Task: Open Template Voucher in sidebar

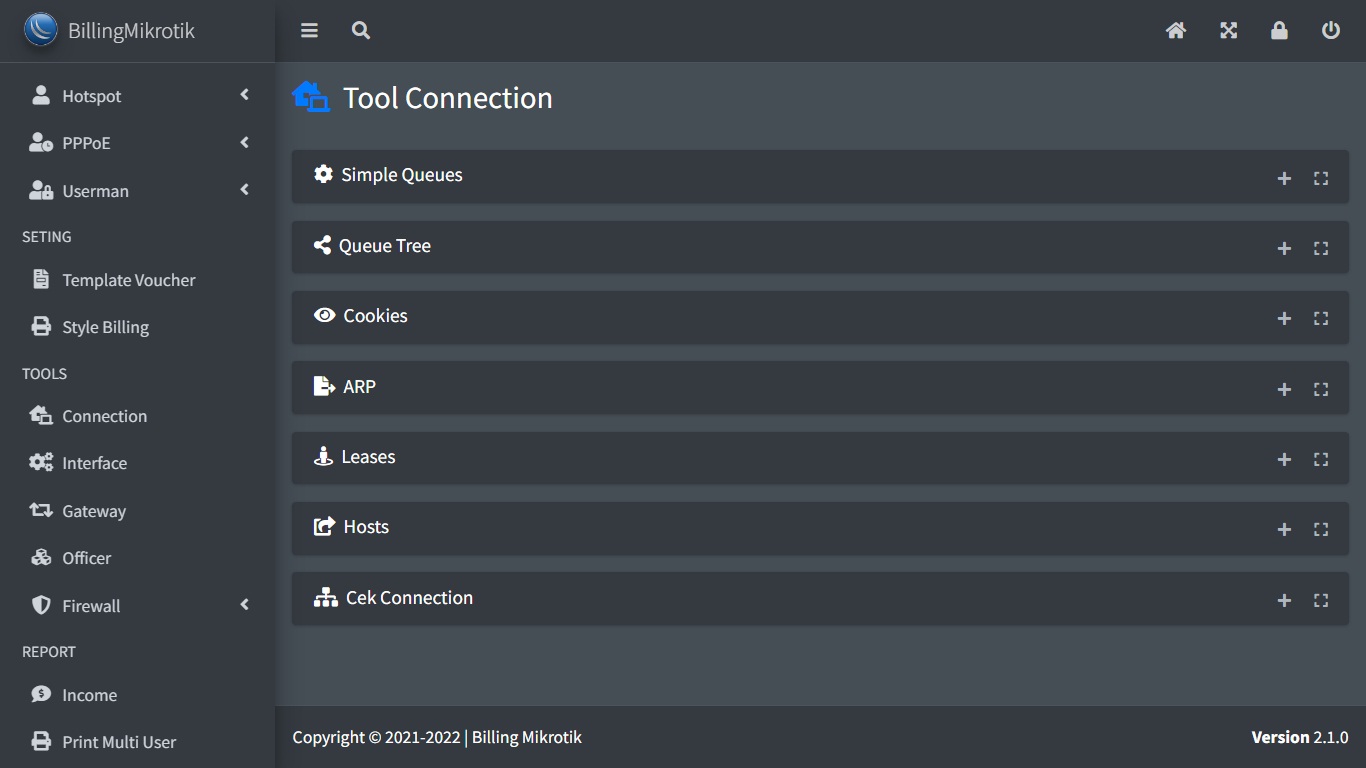Action: [128, 280]
